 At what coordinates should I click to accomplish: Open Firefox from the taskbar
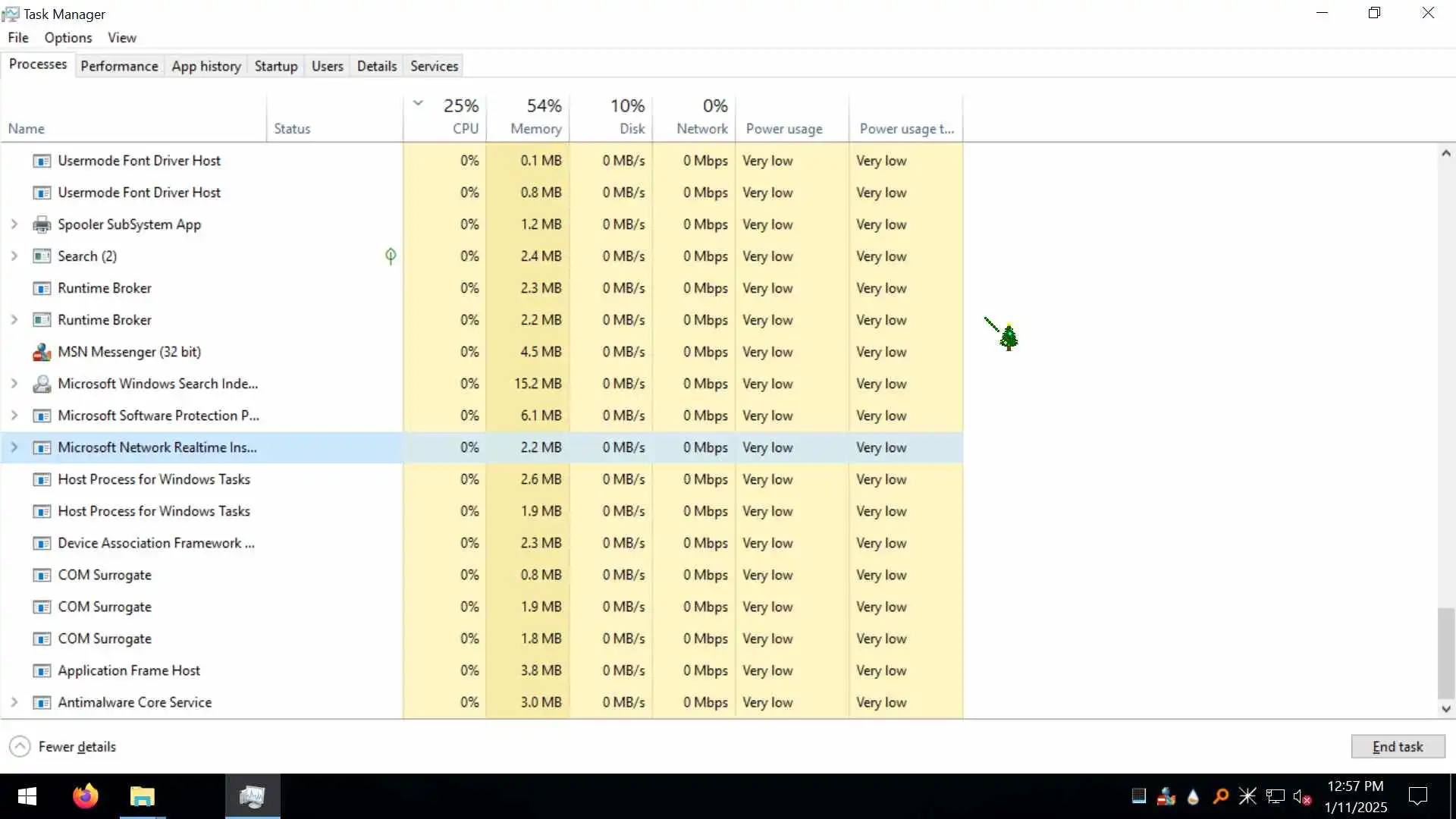pos(85,796)
